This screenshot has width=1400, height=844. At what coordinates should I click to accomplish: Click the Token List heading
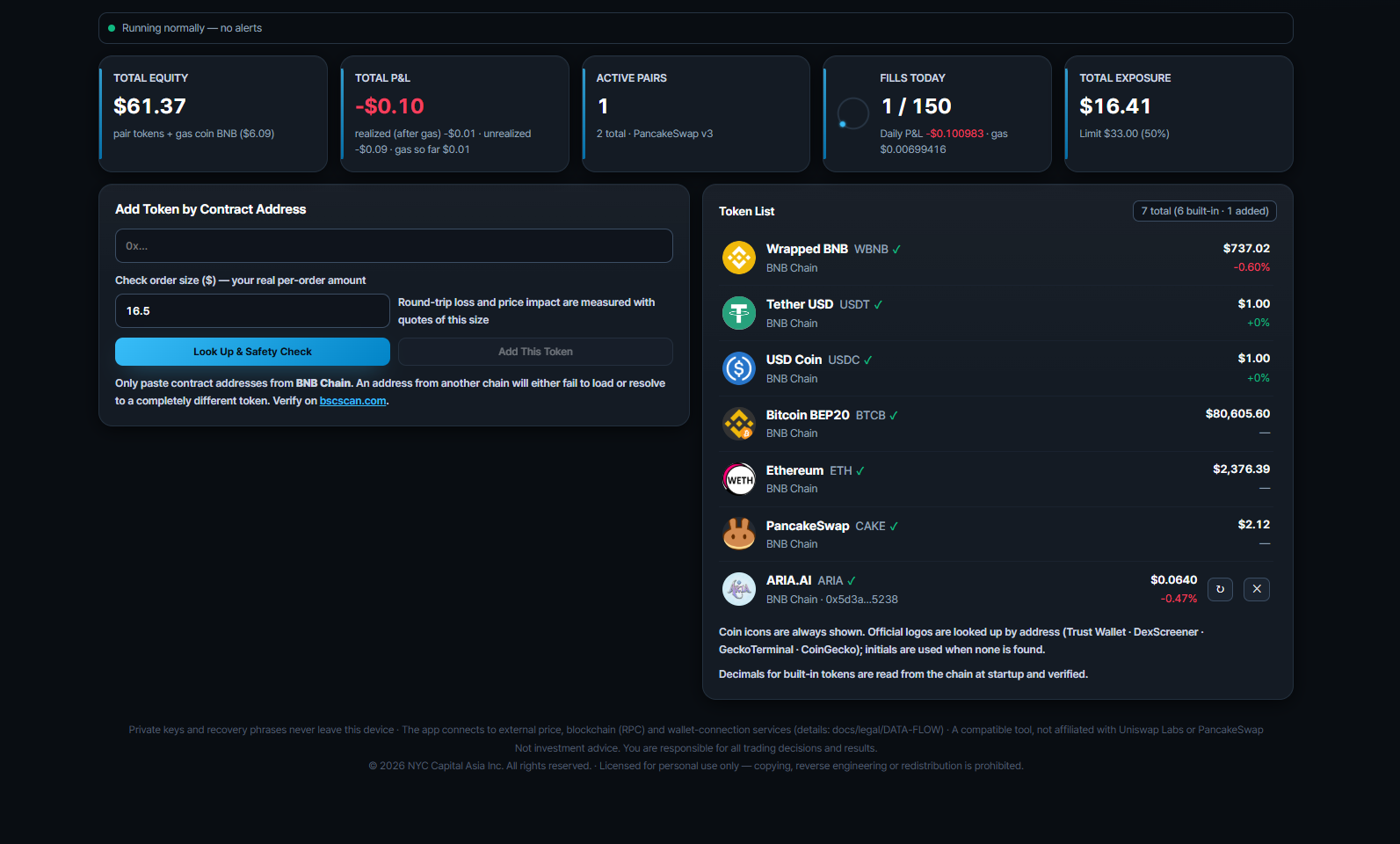tap(747, 211)
